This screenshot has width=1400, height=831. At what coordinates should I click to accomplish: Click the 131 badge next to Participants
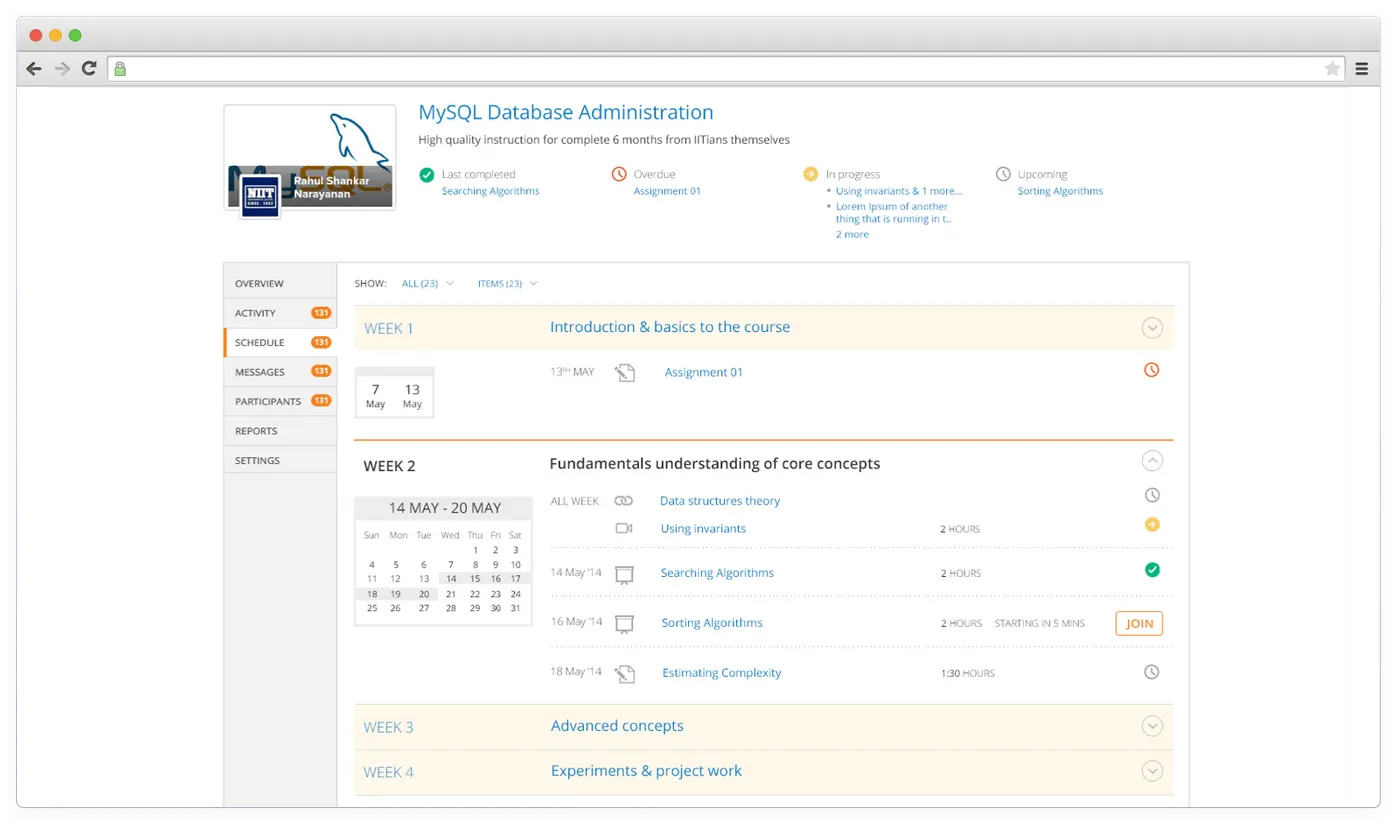321,401
